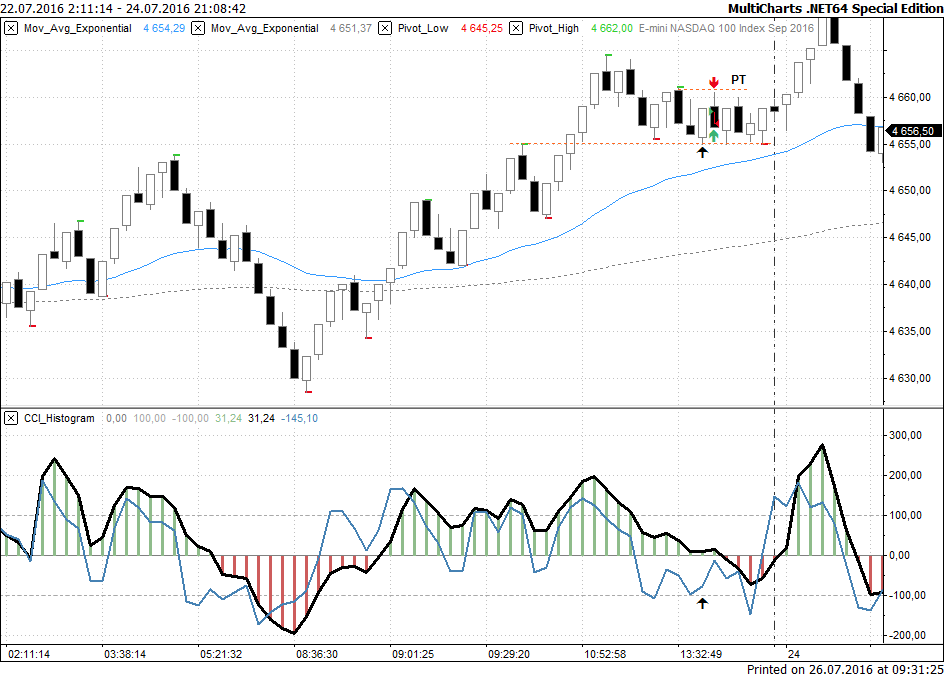The image size is (944, 677).
Task: Click the value 4 651,37 in the status line
Action: point(351,28)
